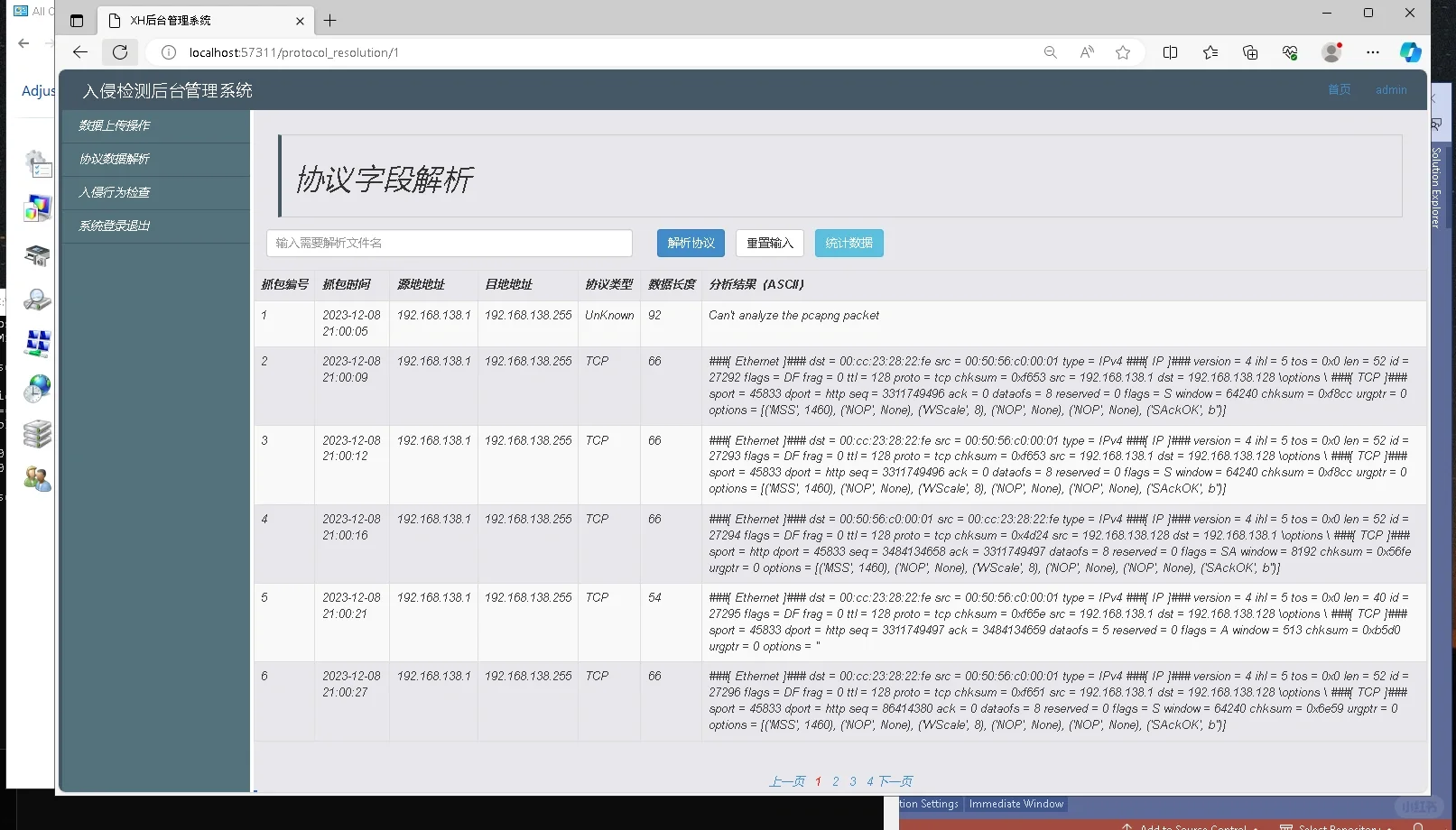Click the Browser essentials heart icon
1456x830 pixels.
1290,51
